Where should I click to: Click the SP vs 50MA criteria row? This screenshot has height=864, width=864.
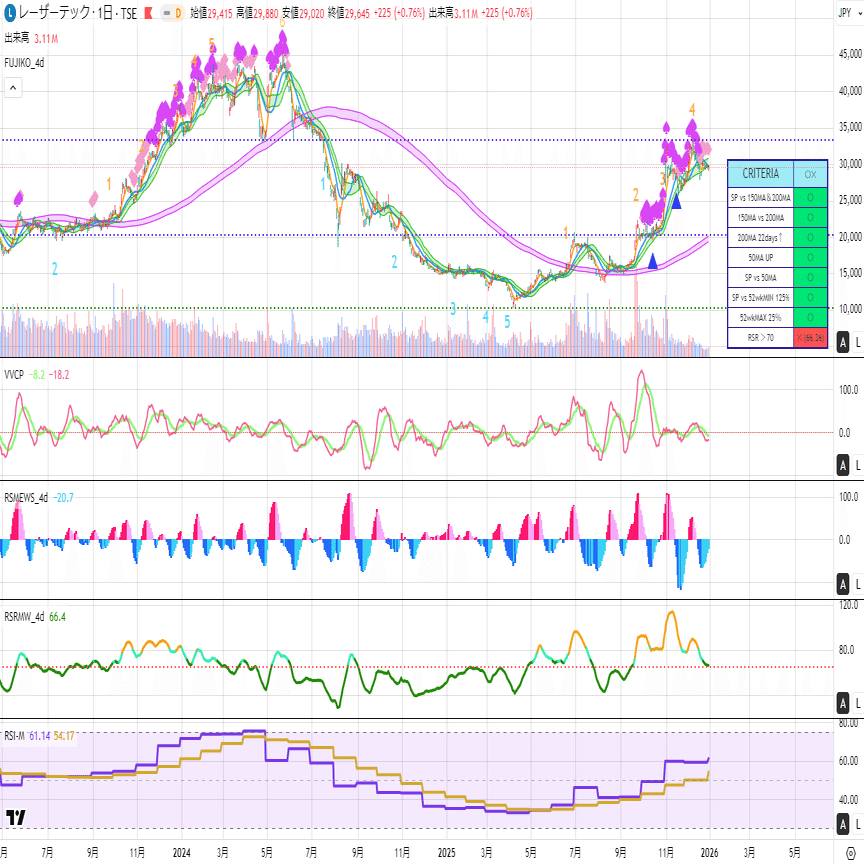[x=777, y=277]
